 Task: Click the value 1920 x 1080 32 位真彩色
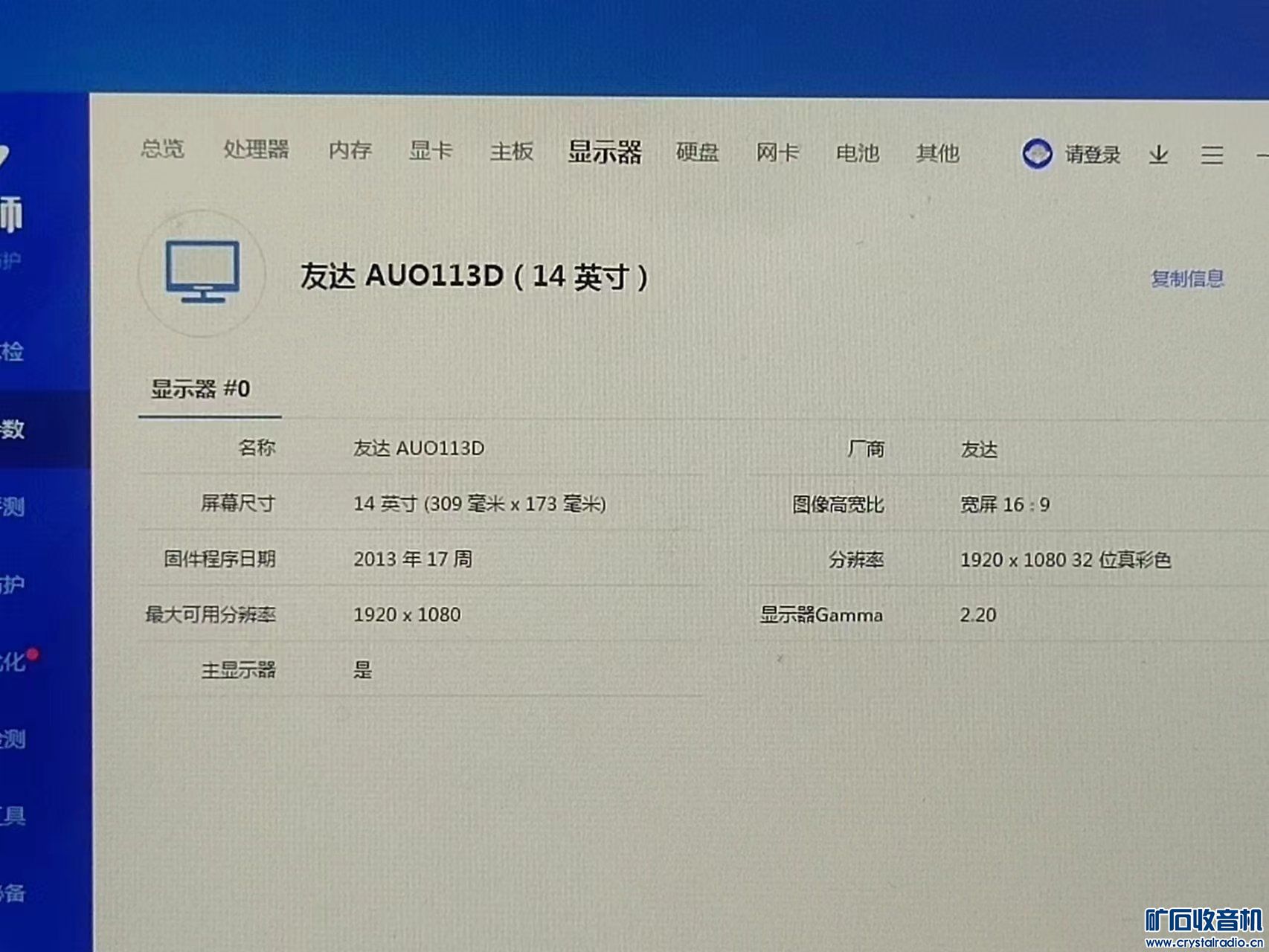tap(1066, 560)
